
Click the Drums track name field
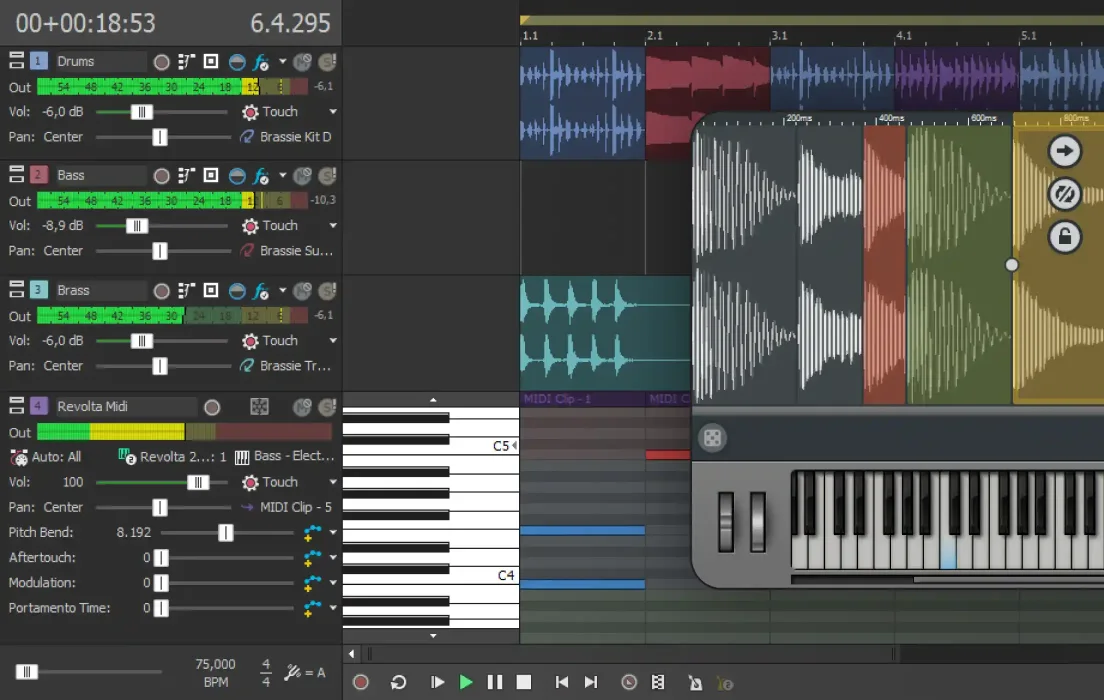click(x=101, y=61)
